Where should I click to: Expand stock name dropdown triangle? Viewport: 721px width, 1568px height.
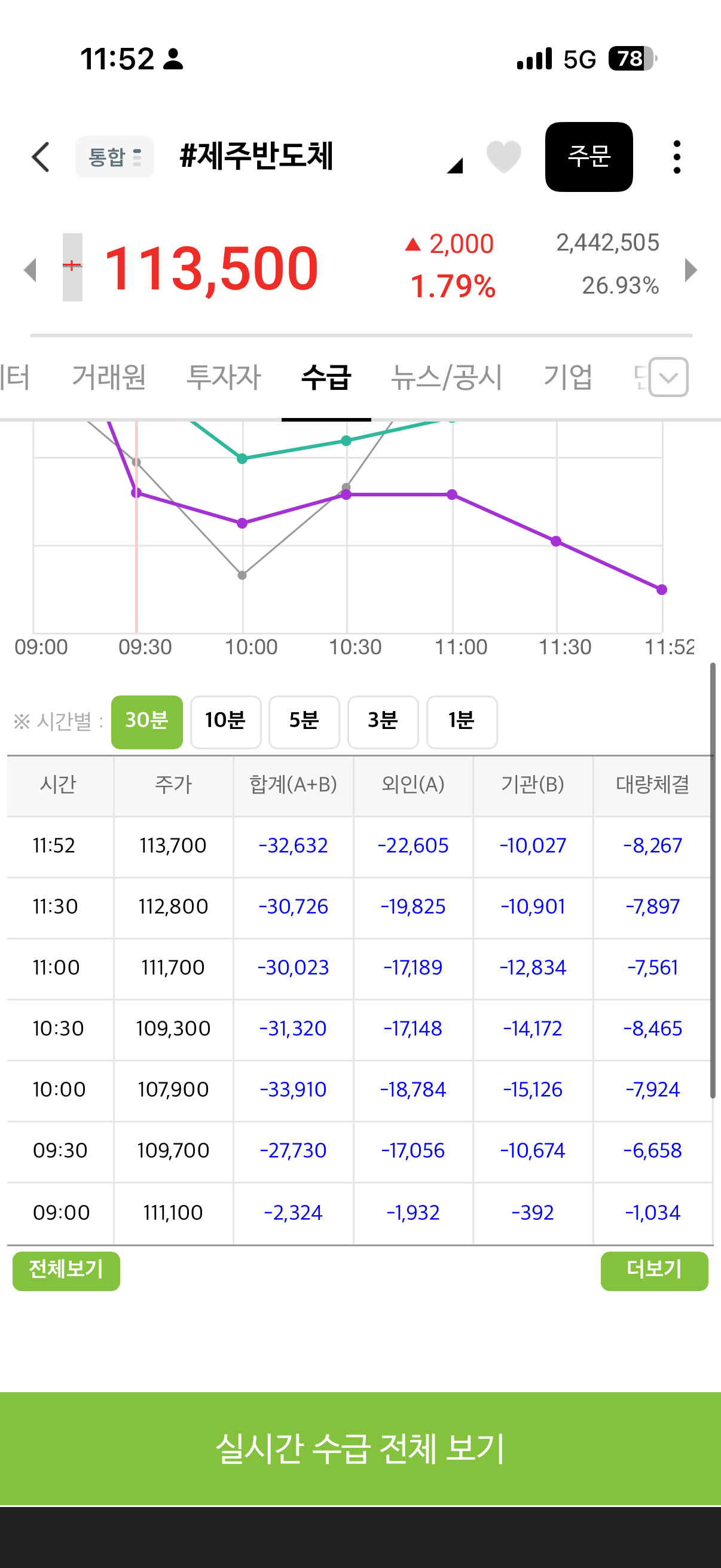[454, 166]
